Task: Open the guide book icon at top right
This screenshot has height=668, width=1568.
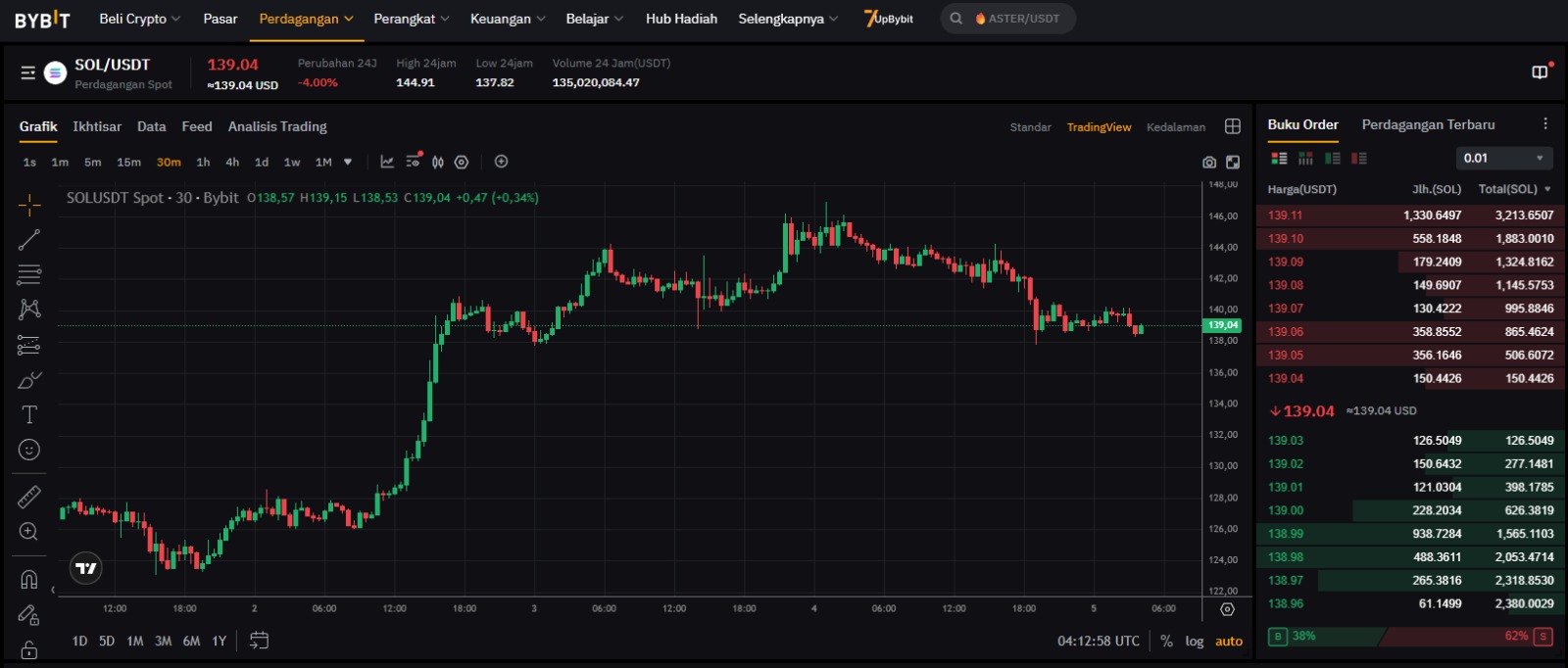Action: (x=1540, y=72)
